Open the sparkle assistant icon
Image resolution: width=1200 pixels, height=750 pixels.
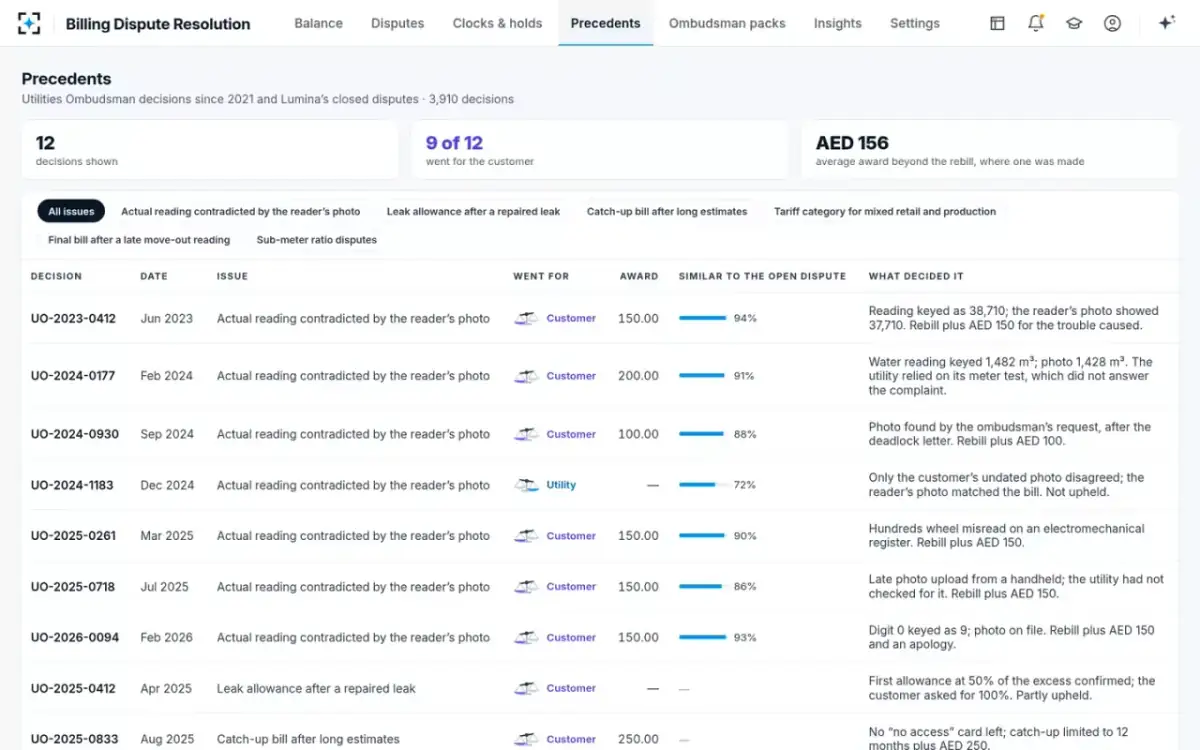pyautogui.click(x=1166, y=23)
